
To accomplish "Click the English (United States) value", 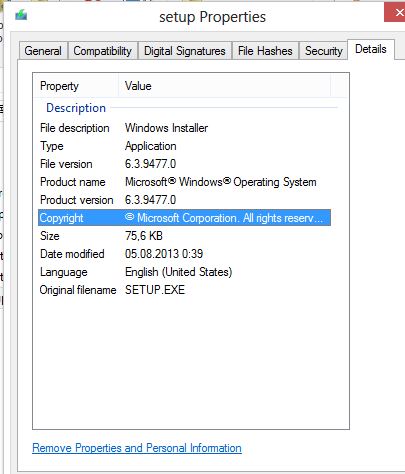I will click(x=179, y=272).
